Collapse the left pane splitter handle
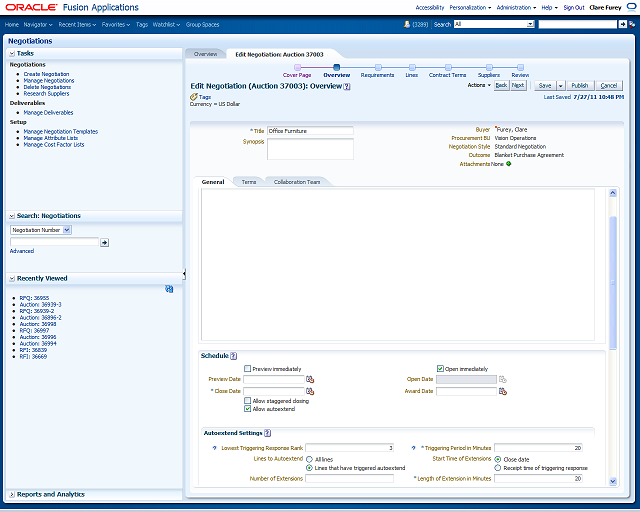The width and height of the screenshot is (640, 512). pyautogui.click(x=184, y=274)
